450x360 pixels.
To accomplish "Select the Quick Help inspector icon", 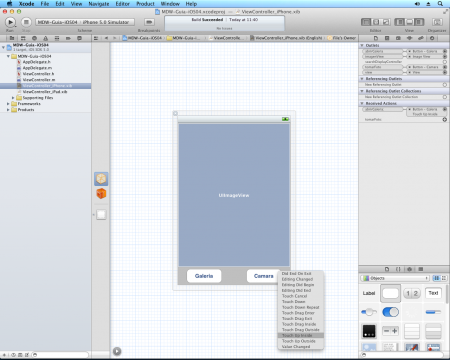I will [387, 38].
